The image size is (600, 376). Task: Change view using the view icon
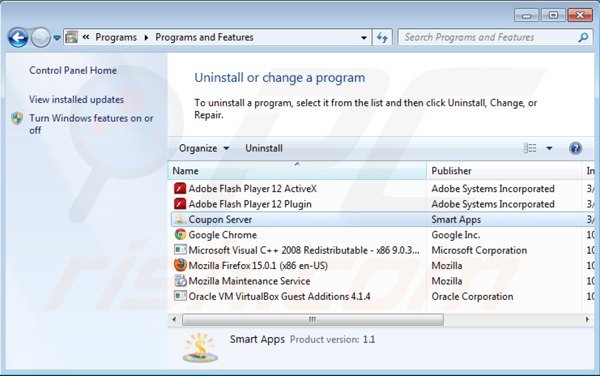530,148
